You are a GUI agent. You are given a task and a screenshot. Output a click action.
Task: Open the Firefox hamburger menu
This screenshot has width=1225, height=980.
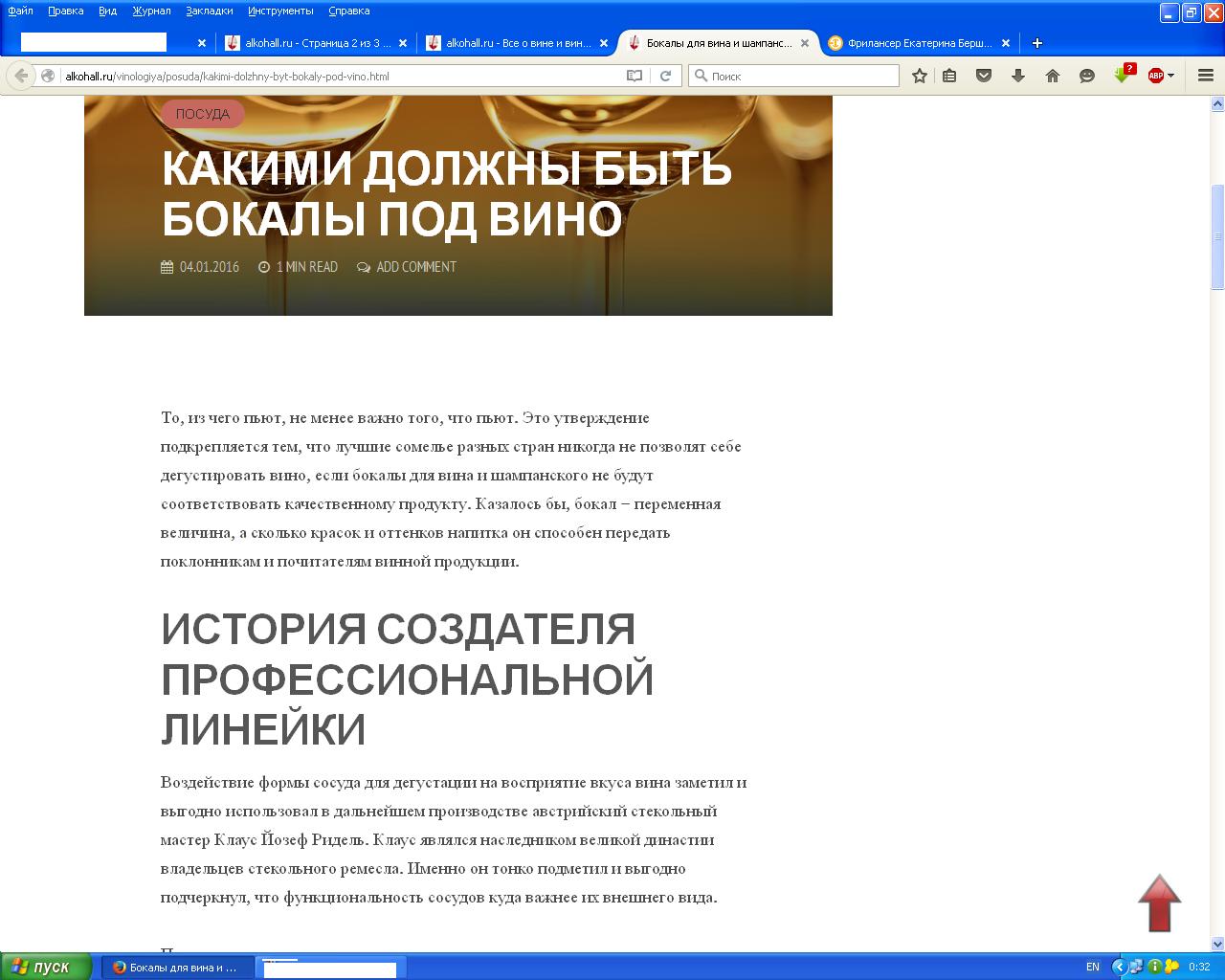[1206, 76]
